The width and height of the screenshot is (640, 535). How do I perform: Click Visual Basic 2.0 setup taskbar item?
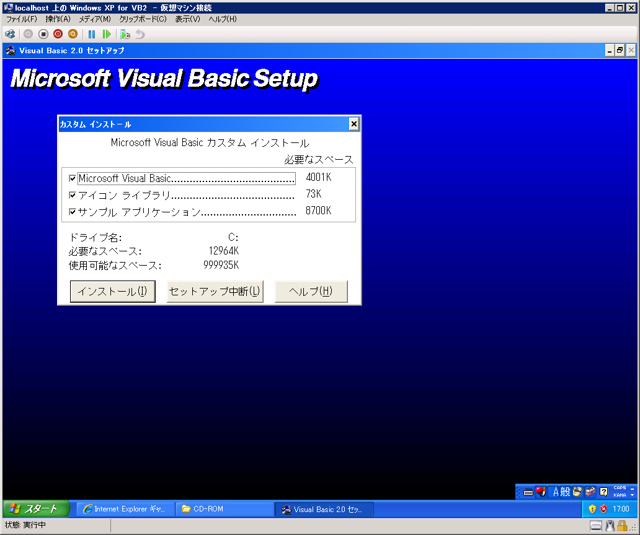pyautogui.click(x=324, y=509)
